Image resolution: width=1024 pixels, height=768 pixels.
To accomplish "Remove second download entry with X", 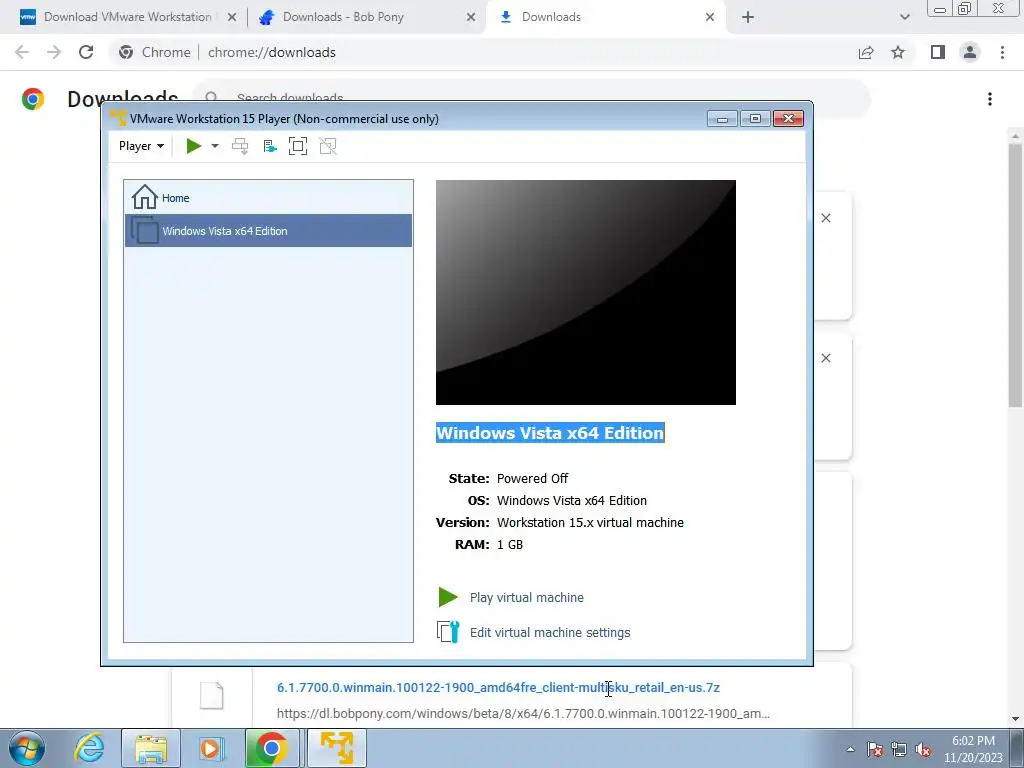I will point(826,358).
